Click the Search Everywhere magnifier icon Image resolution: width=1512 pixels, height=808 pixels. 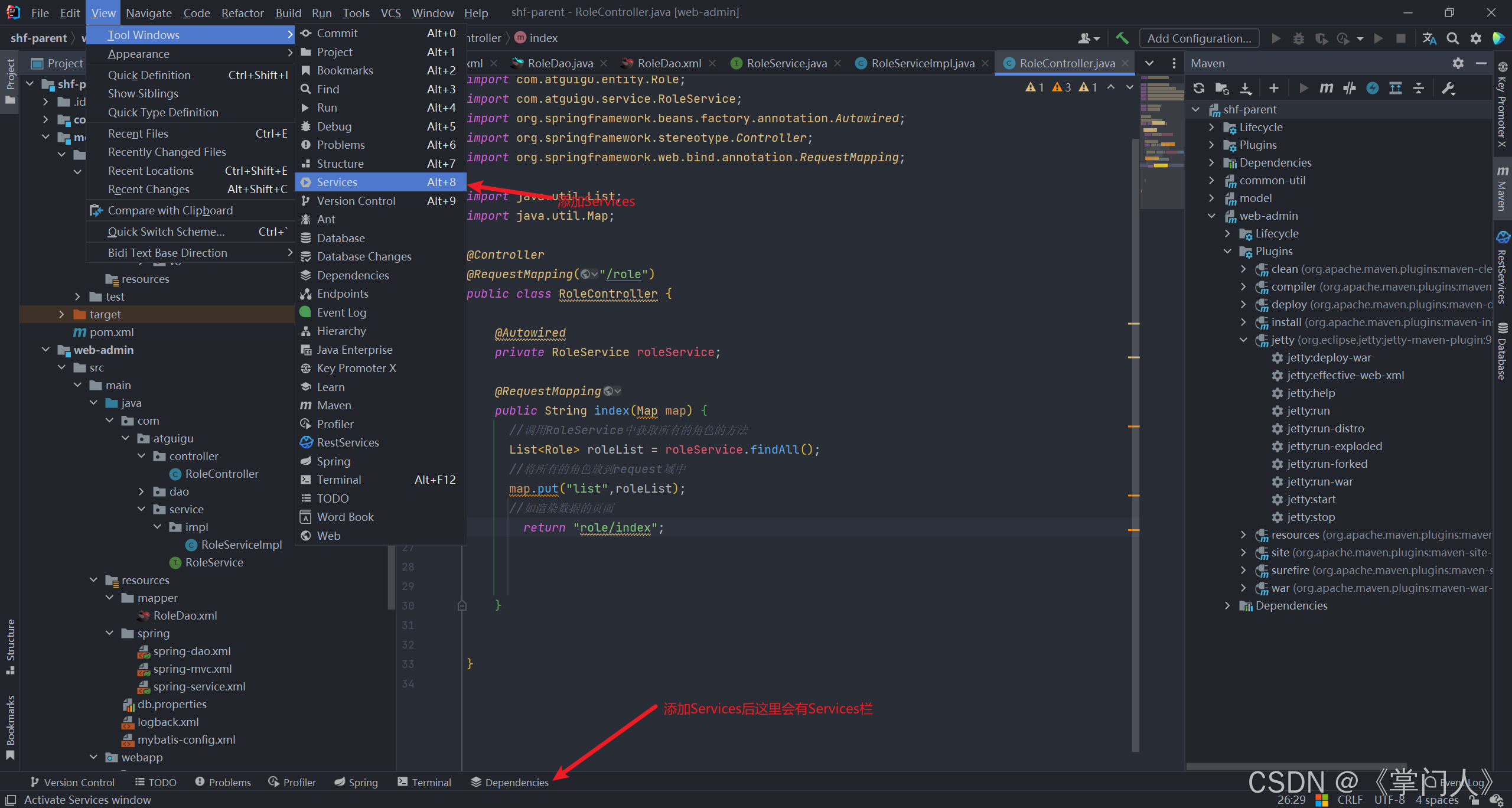coord(1452,38)
